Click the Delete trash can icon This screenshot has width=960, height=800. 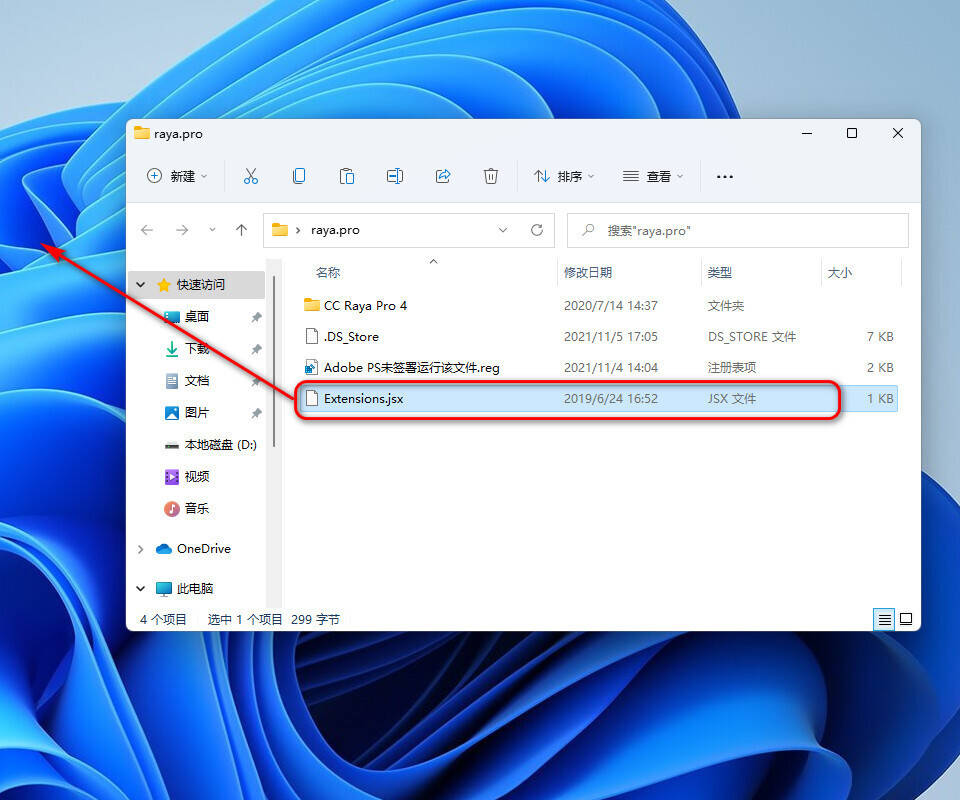coord(490,176)
